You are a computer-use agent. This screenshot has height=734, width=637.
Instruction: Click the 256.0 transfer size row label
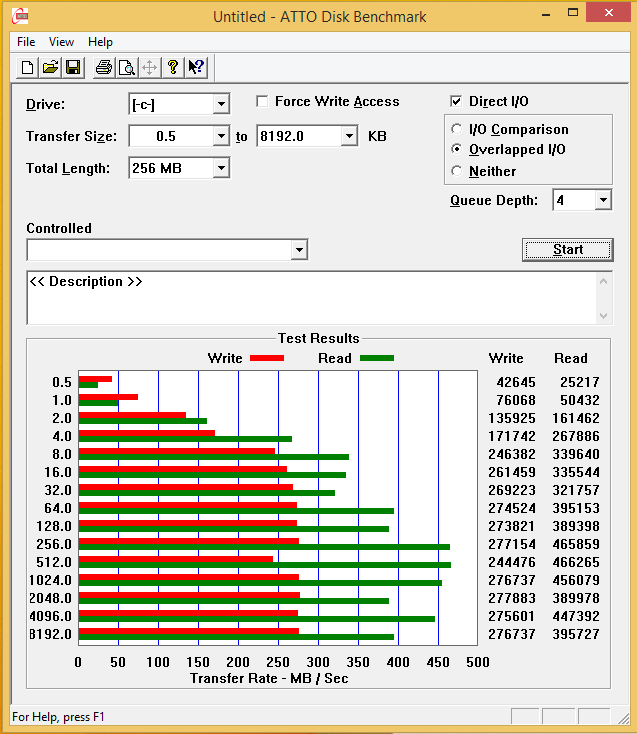[x=54, y=544]
